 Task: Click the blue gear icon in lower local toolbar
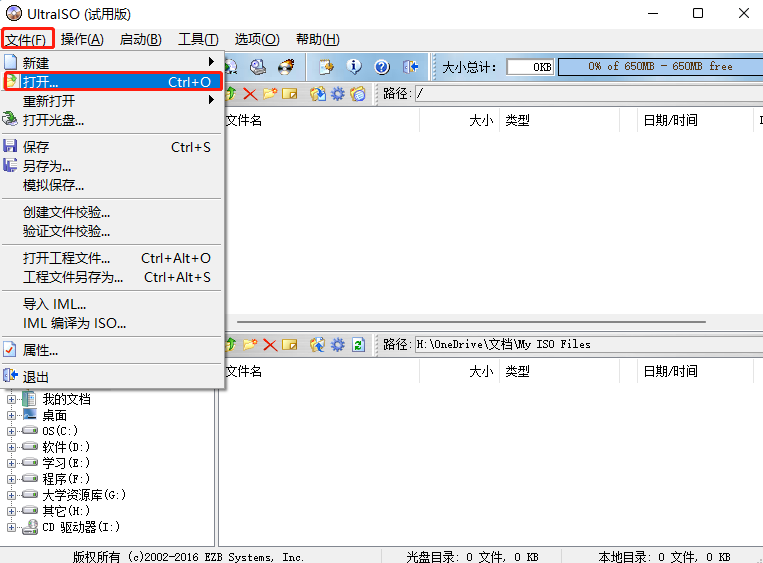[338, 345]
